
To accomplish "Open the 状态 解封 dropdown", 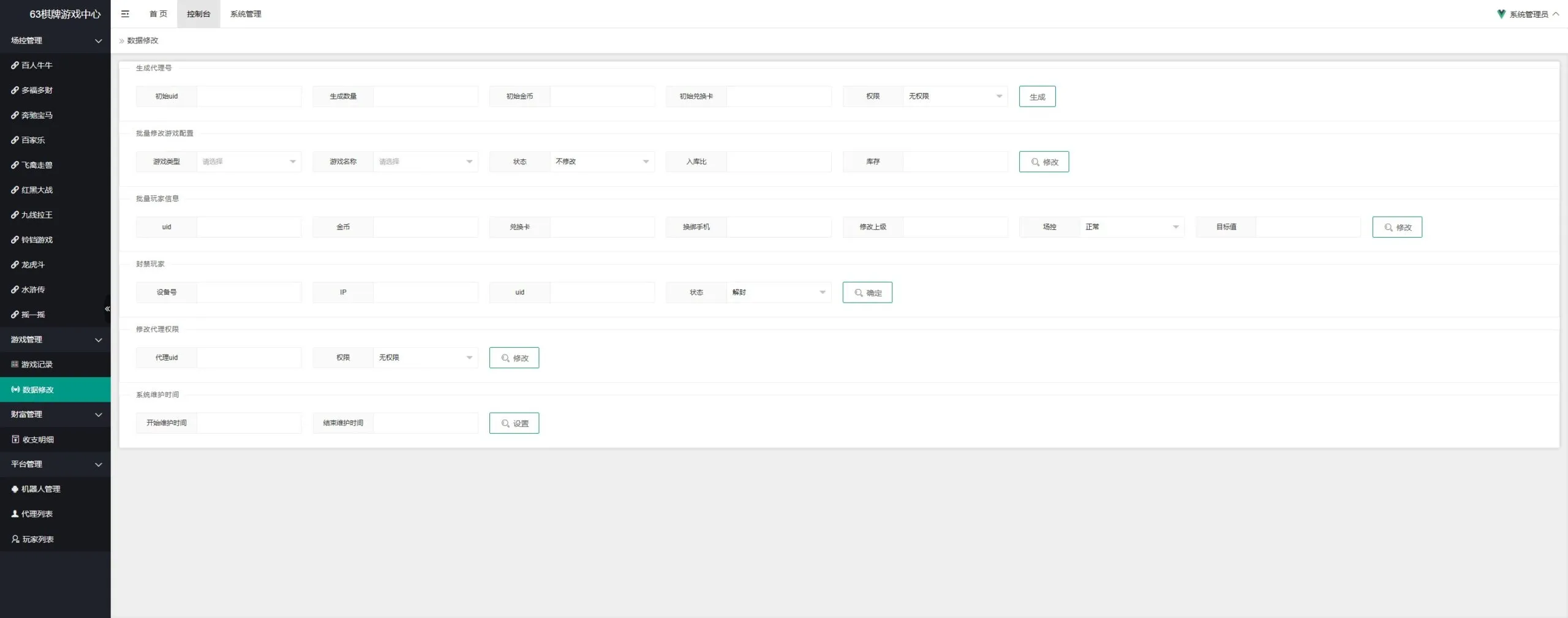I will coord(778,292).
